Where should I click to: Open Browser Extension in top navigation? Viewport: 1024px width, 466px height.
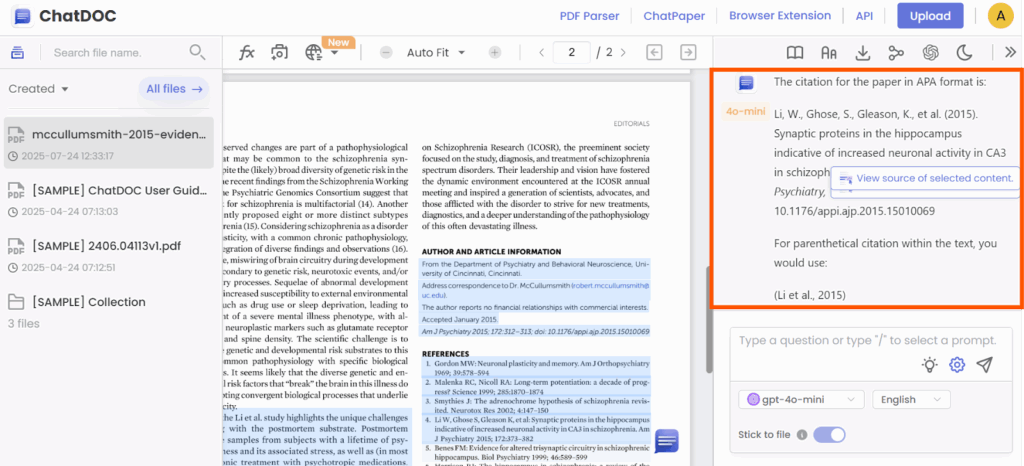[x=780, y=16]
